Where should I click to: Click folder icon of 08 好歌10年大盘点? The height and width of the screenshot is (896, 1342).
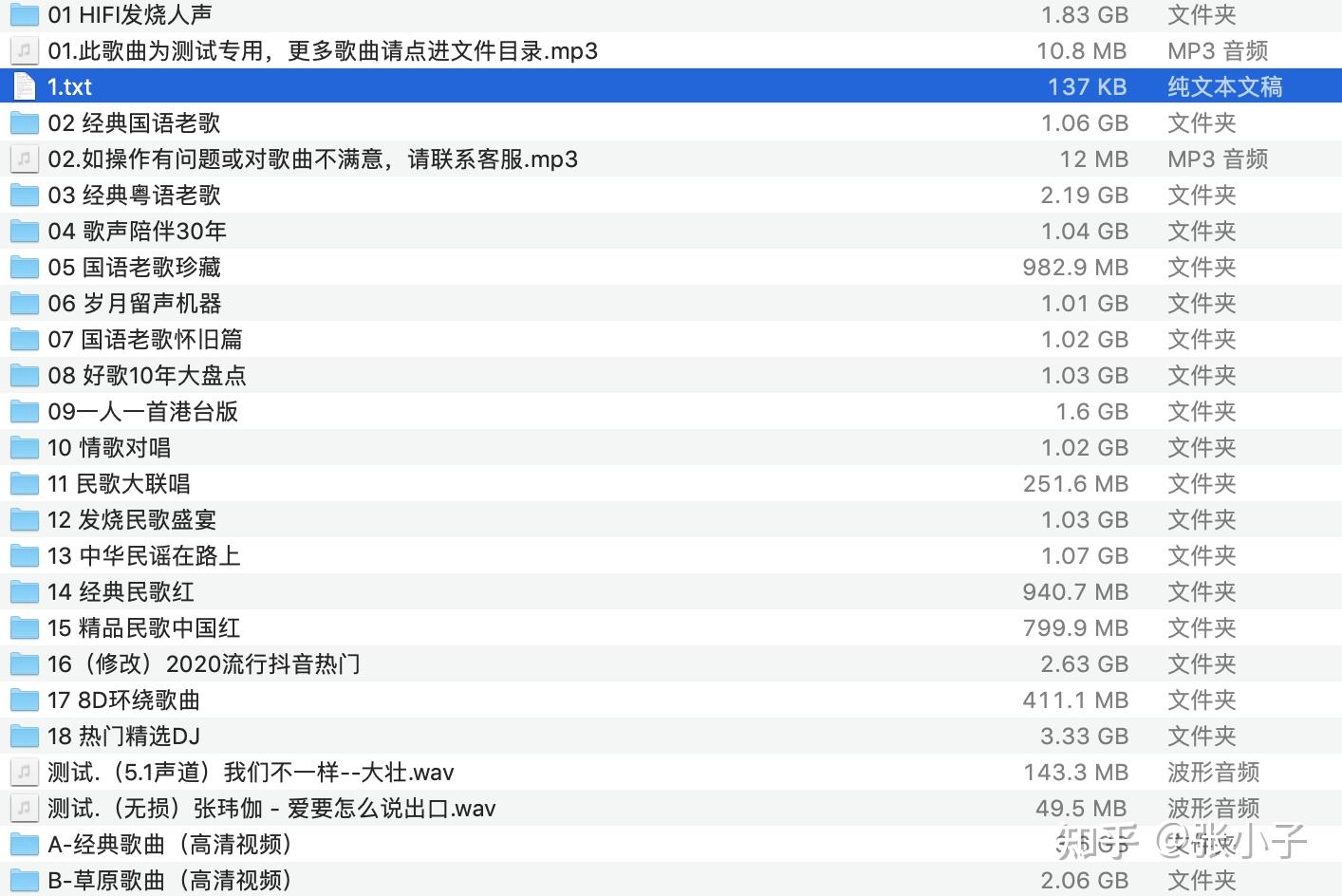[x=24, y=376]
